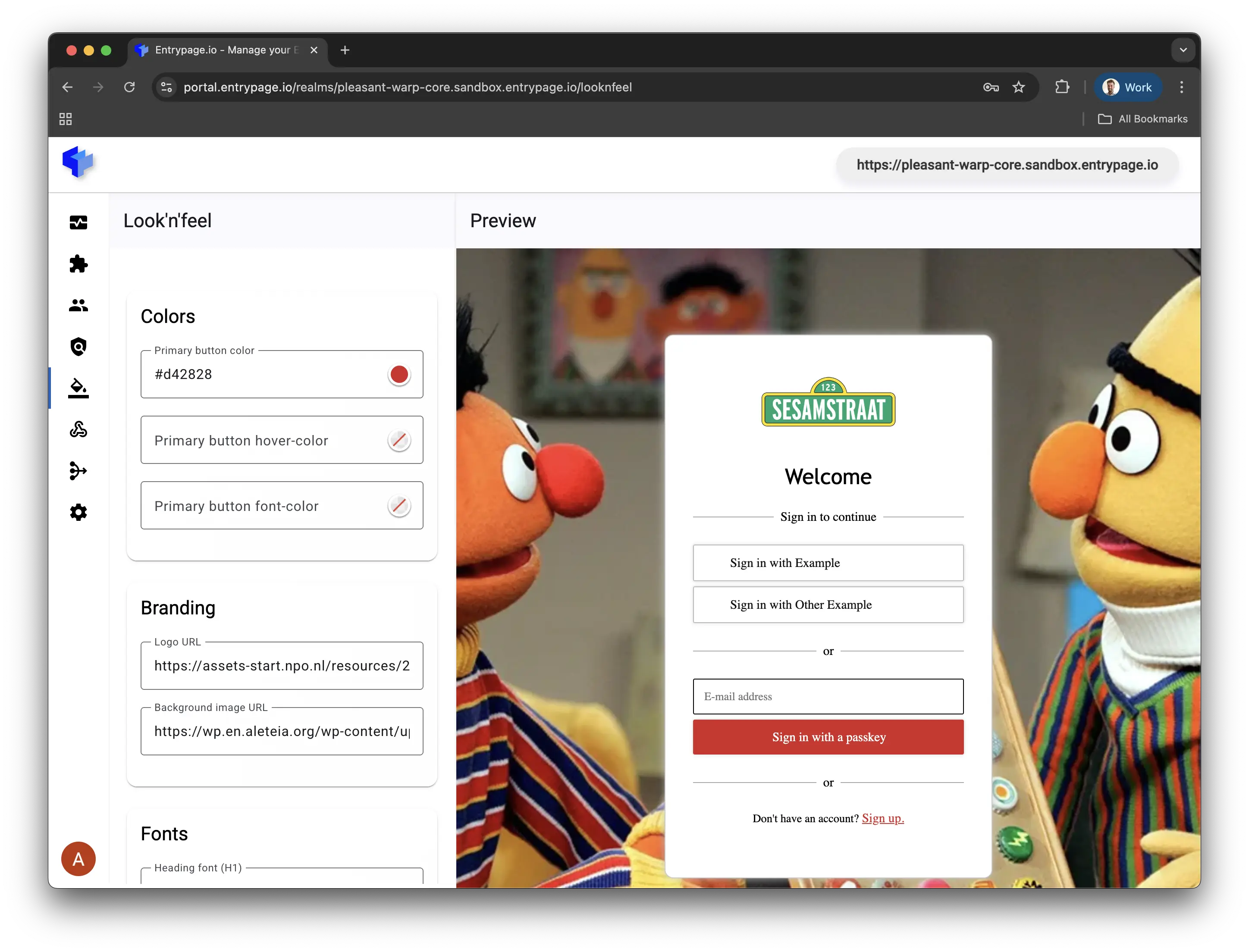The height and width of the screenshot is (952, 1249).
Task: Click the 'Welcome' heading in preview
Action: [x=828, y=477]
